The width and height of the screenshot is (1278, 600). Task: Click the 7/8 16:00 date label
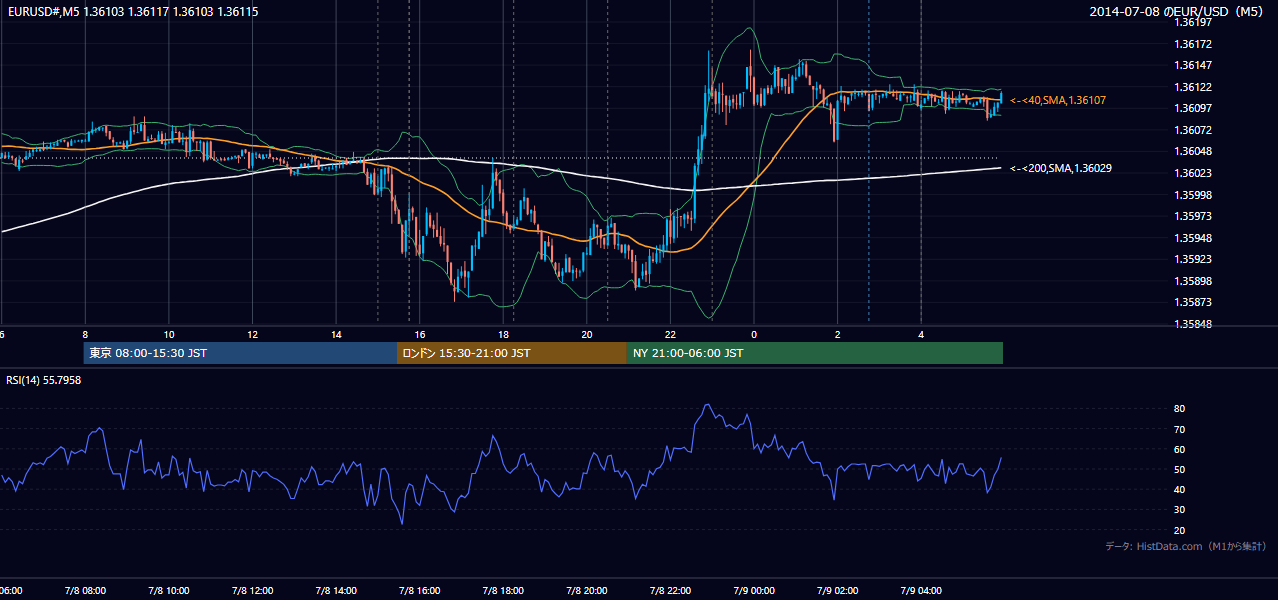(x=419, y=591)
